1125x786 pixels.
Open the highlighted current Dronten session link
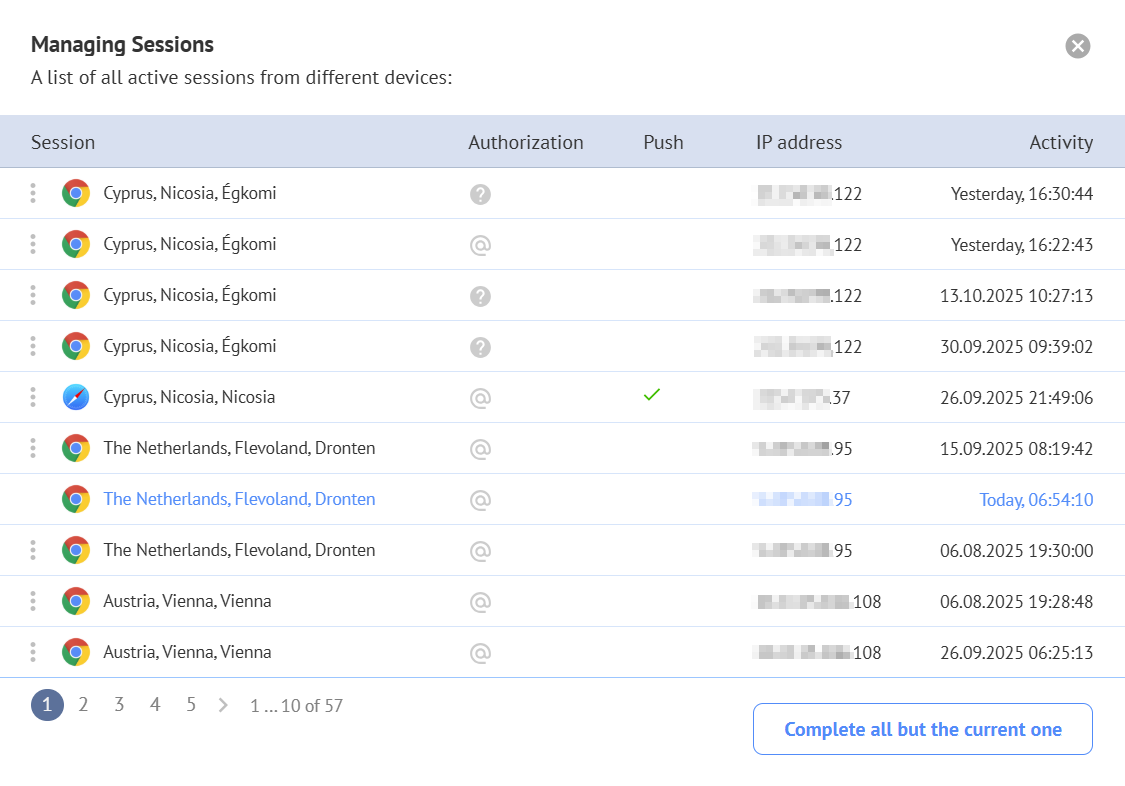[x=239, y=499]
